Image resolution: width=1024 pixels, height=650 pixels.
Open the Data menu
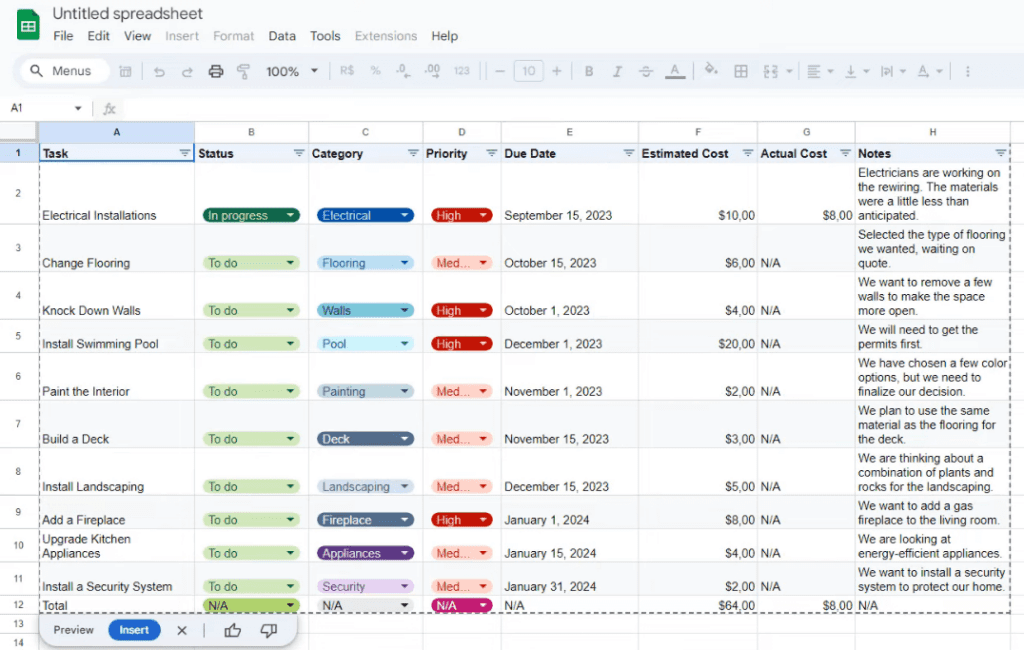281,36
